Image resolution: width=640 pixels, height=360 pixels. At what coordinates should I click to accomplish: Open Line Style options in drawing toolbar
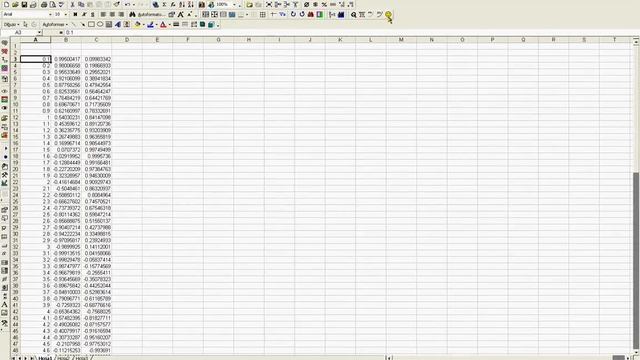coord(176,24)
